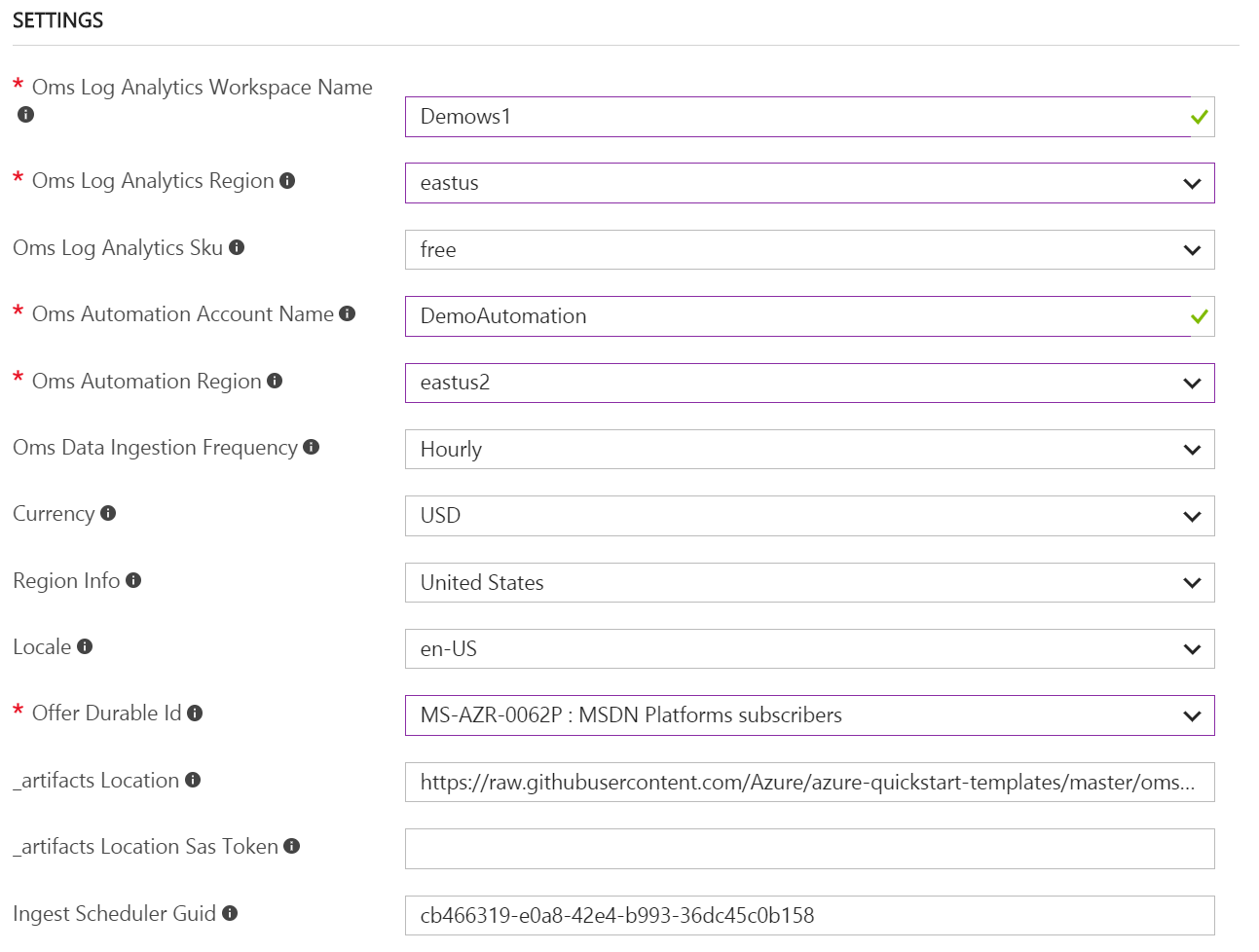The height and width of the screenshot is (952, 1259).
Task: Click info icon beside Locale label
Action: tap(85, 646)
